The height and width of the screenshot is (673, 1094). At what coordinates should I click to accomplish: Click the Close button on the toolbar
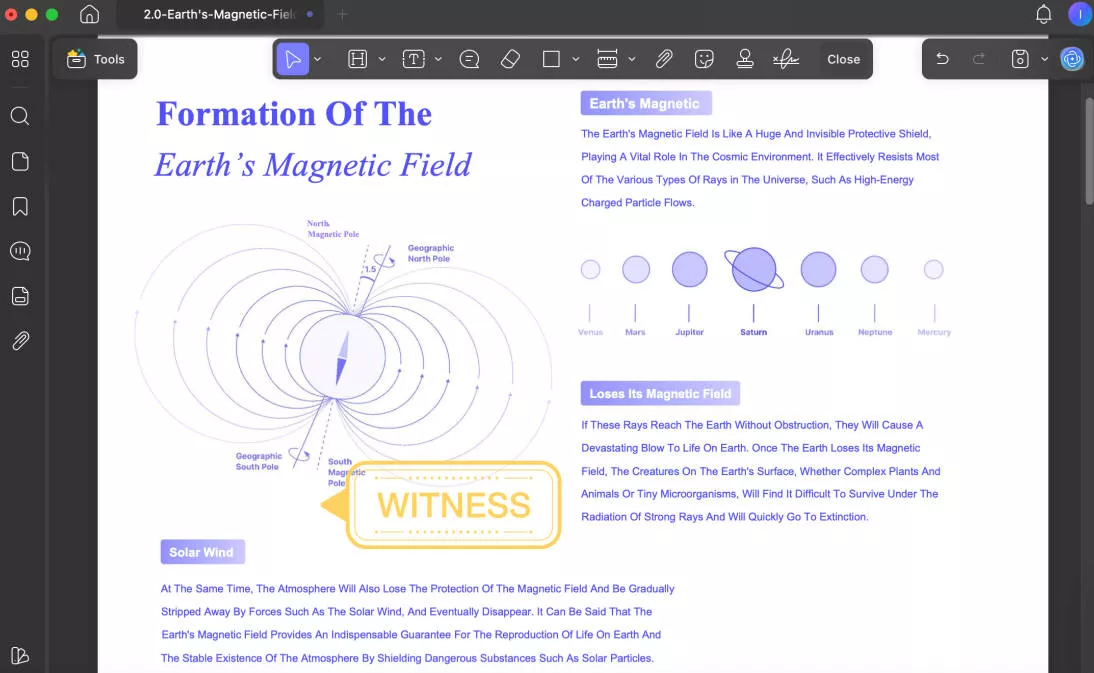pos(843,59)
